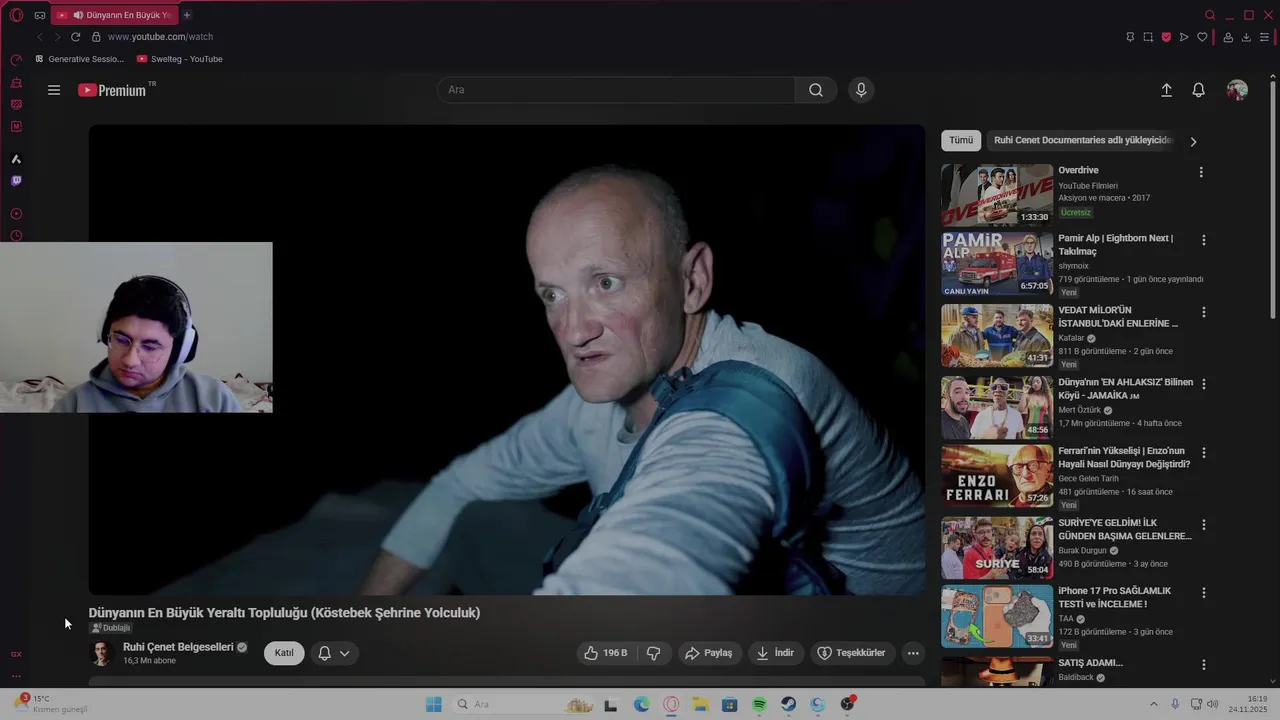Open the Opera menu logo
Viewport: 1280px width, 720px height.
point(16,15)
